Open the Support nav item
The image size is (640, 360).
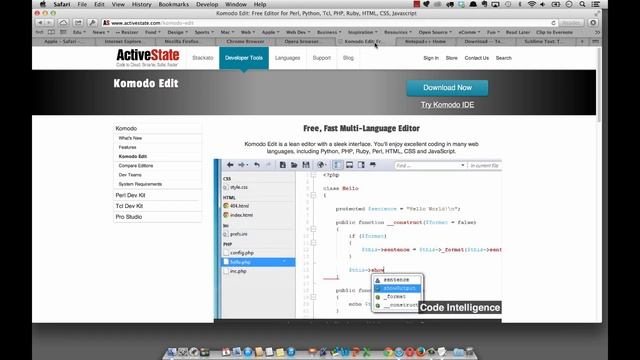(x=322, y=58)
